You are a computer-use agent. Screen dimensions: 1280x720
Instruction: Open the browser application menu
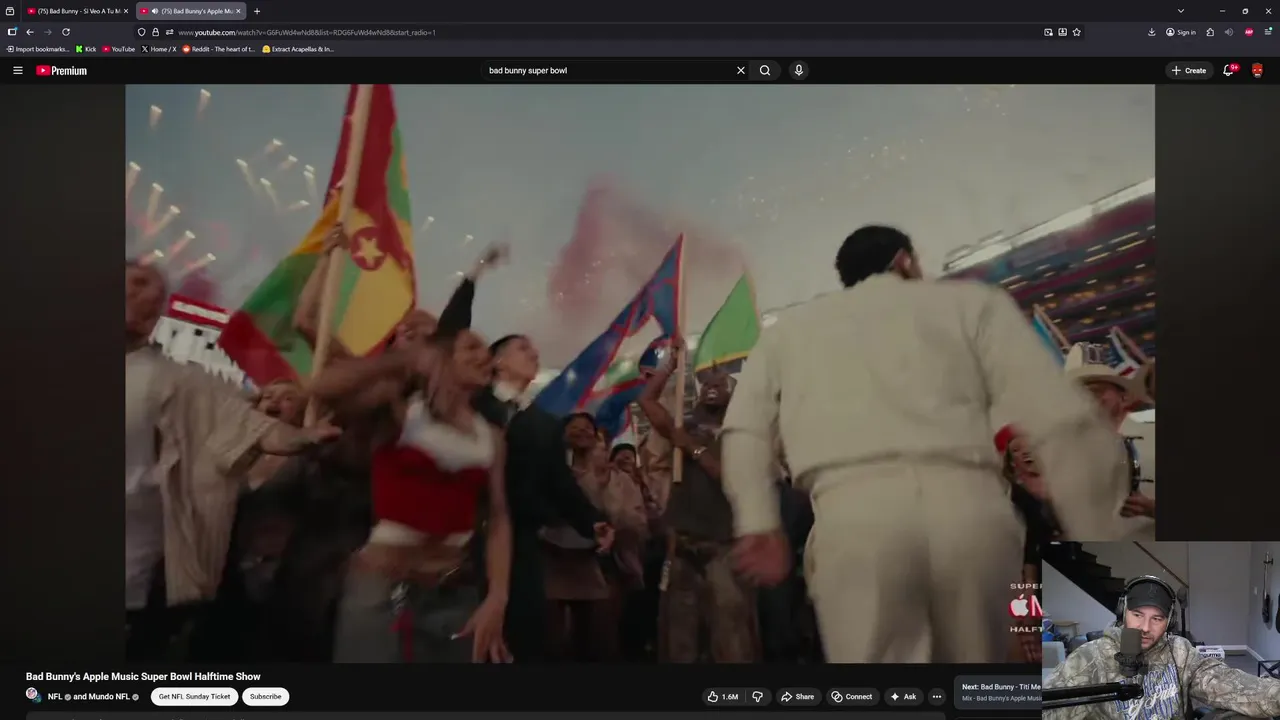[1268, 32]
